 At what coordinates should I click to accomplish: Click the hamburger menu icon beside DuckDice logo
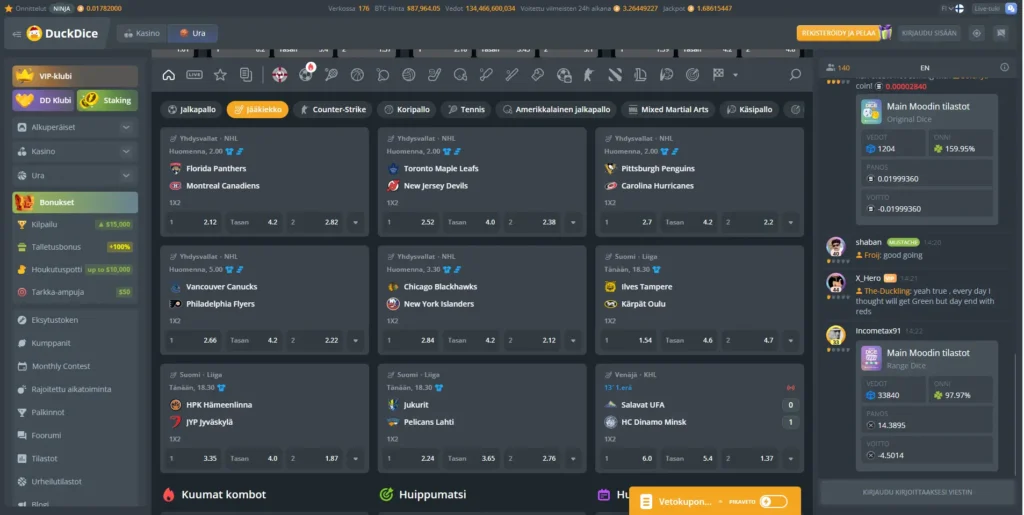click(17, 34)
